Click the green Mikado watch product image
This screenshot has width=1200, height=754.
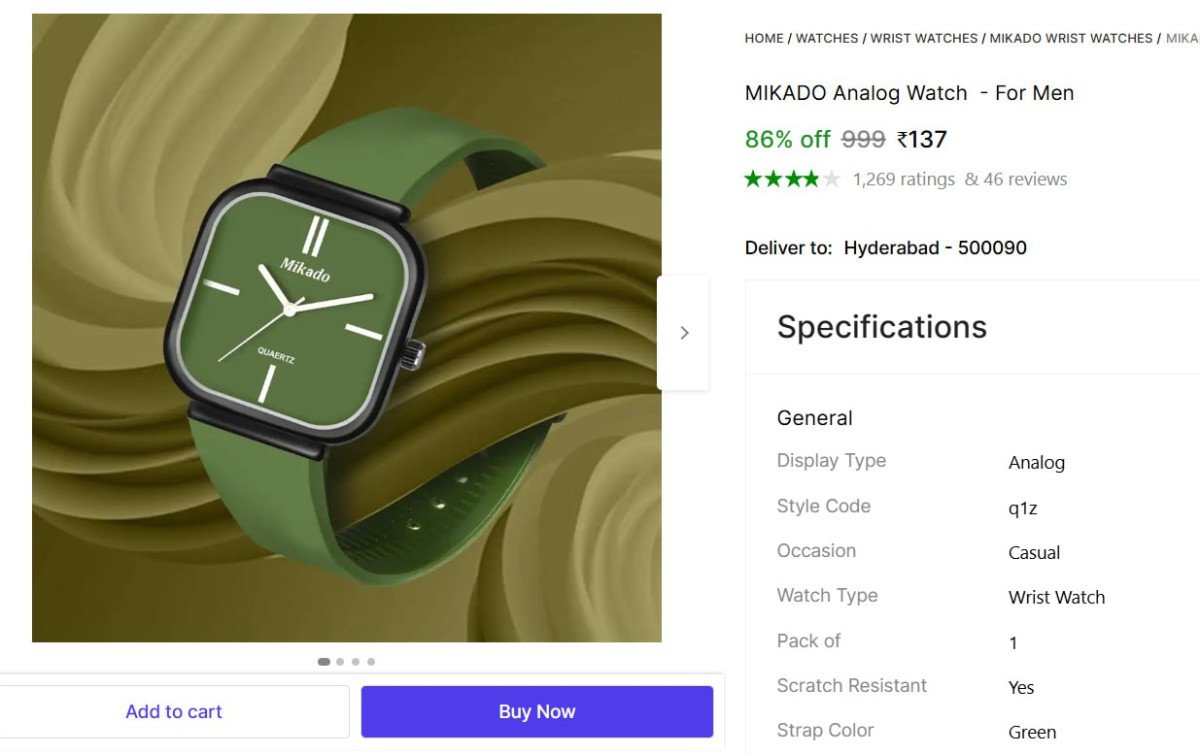coord(346,328)
